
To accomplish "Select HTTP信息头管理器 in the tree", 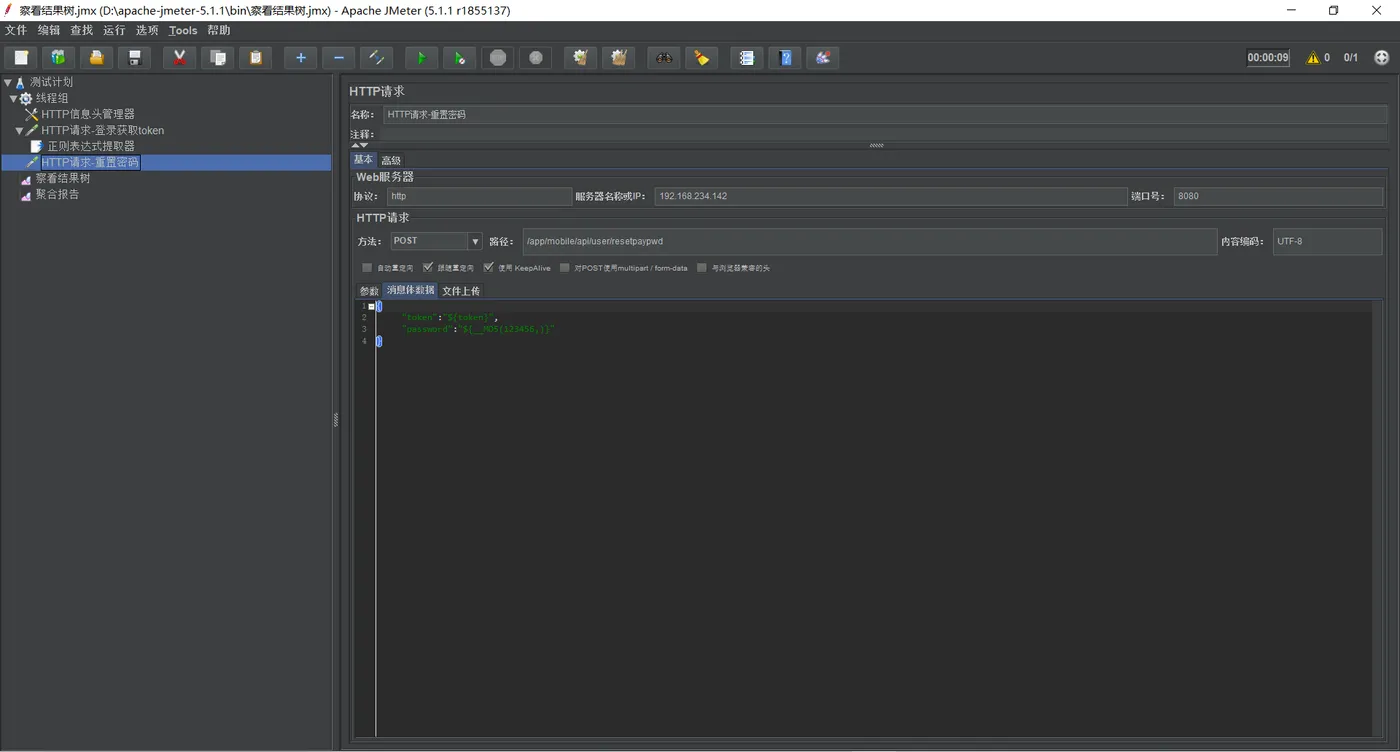I will click(88, 115).
